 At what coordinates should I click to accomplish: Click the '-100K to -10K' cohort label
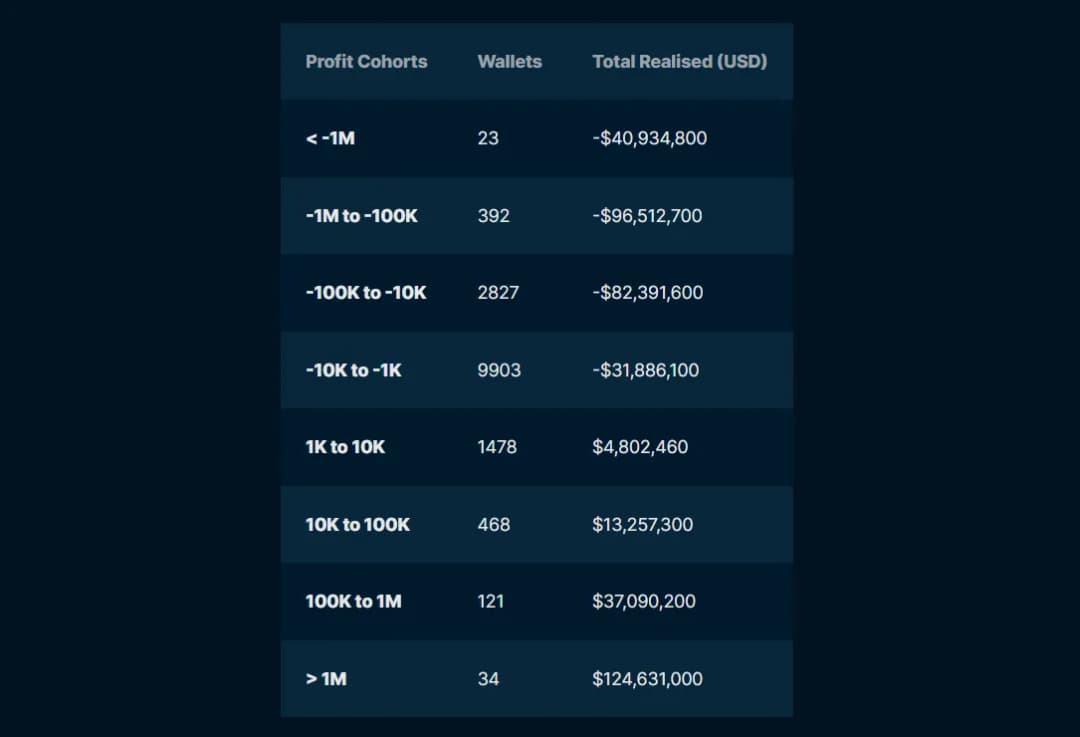coord(366,292)
